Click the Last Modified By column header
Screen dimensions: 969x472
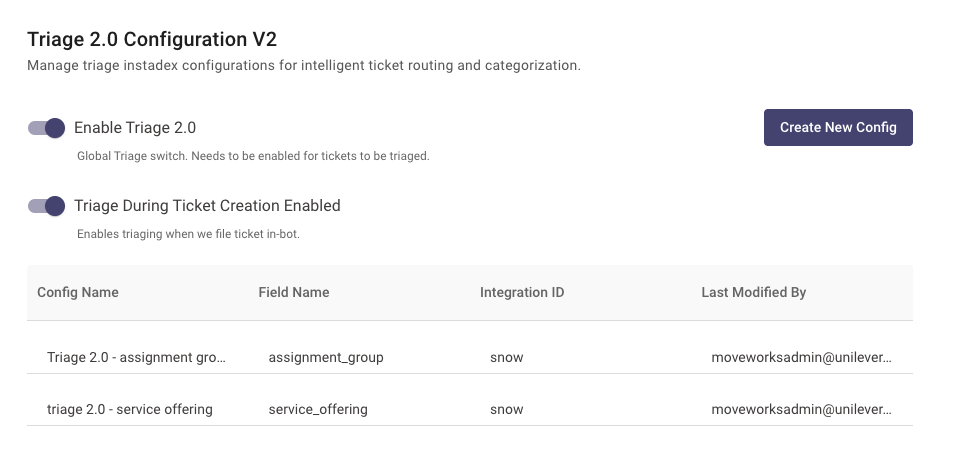pyautogui.click(x=753, y=292)
